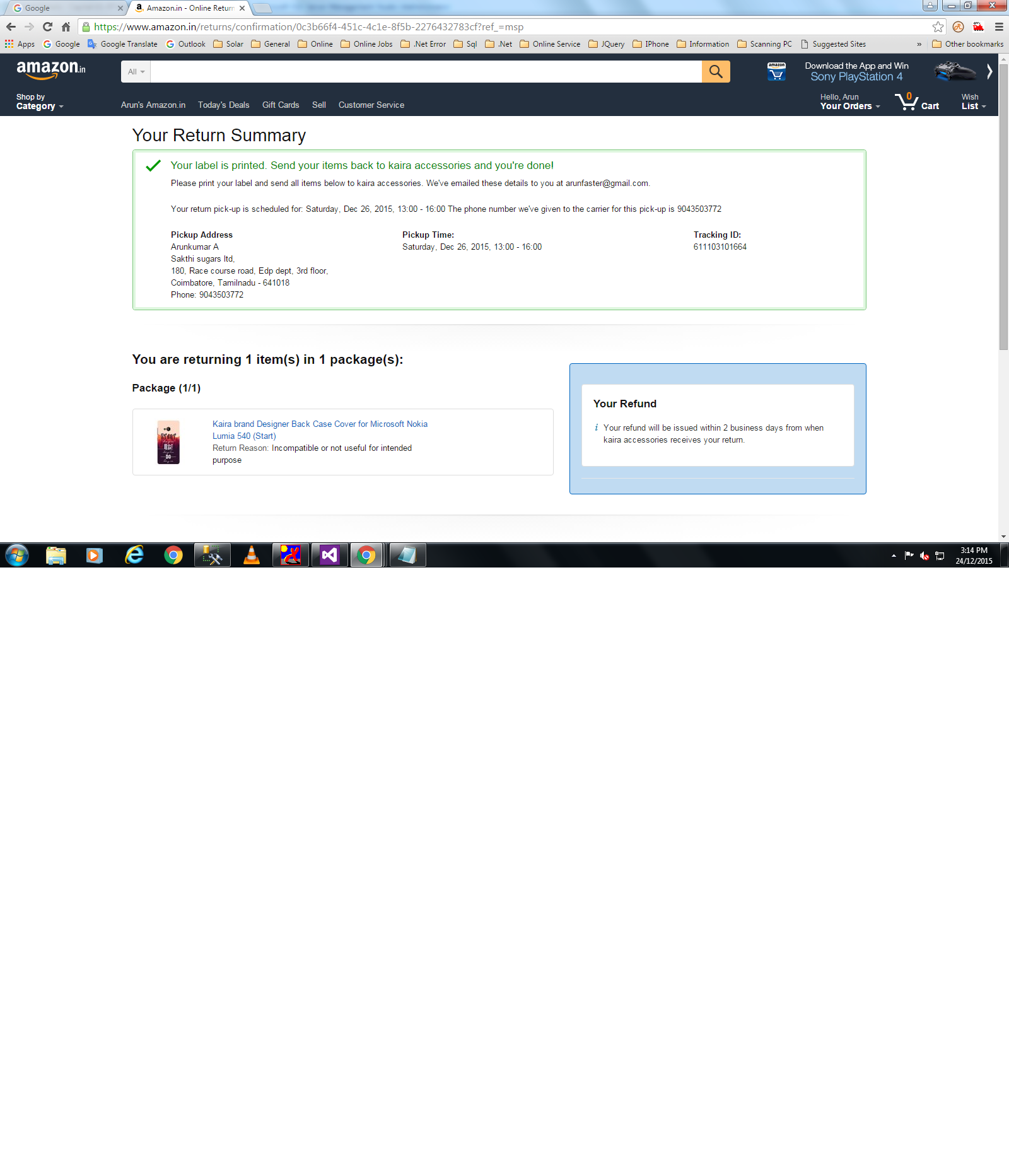
Task: Open Windows Explorer from taskbar
Action: coord(56,556)
